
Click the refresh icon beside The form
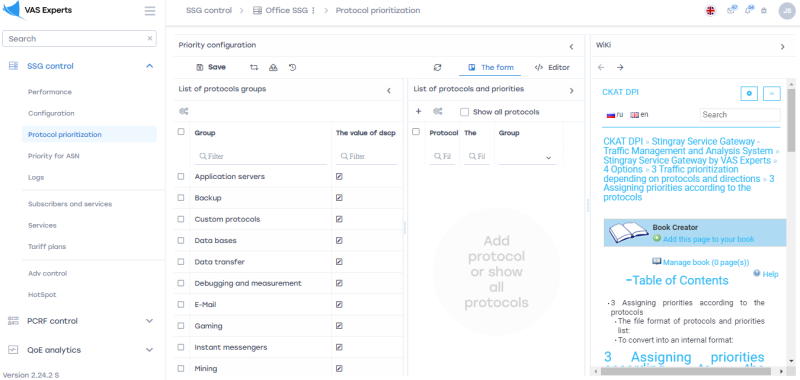(437, 67)
